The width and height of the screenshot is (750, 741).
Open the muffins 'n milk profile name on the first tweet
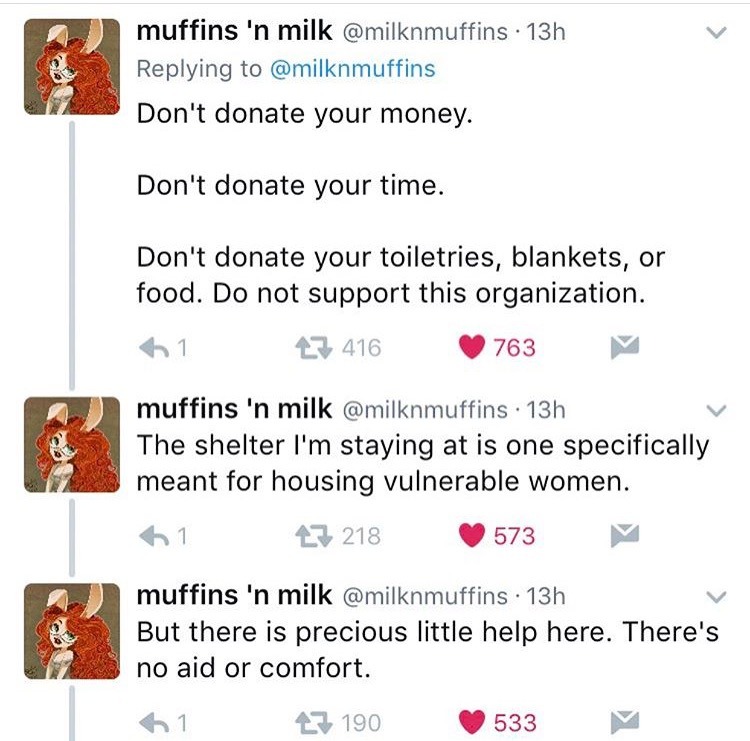click(234, 31)
